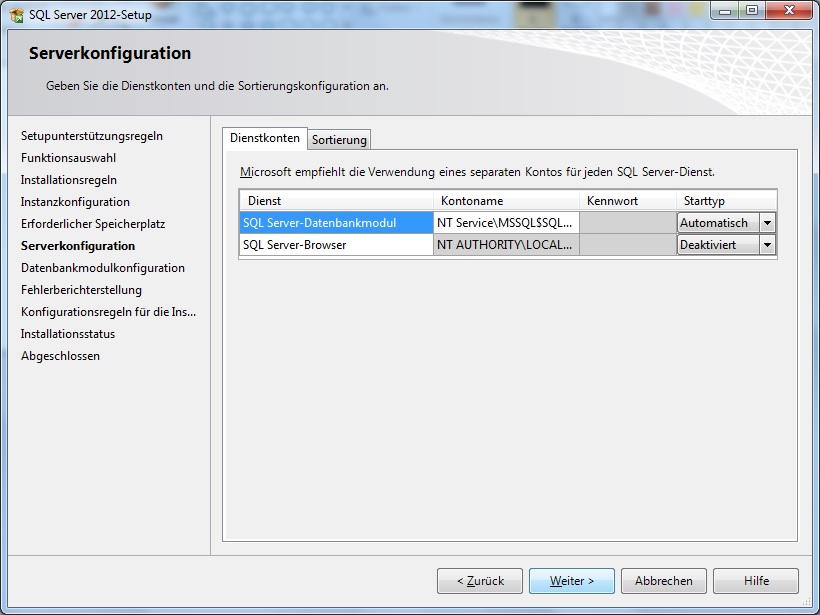Click the Dienst column header

336,201
